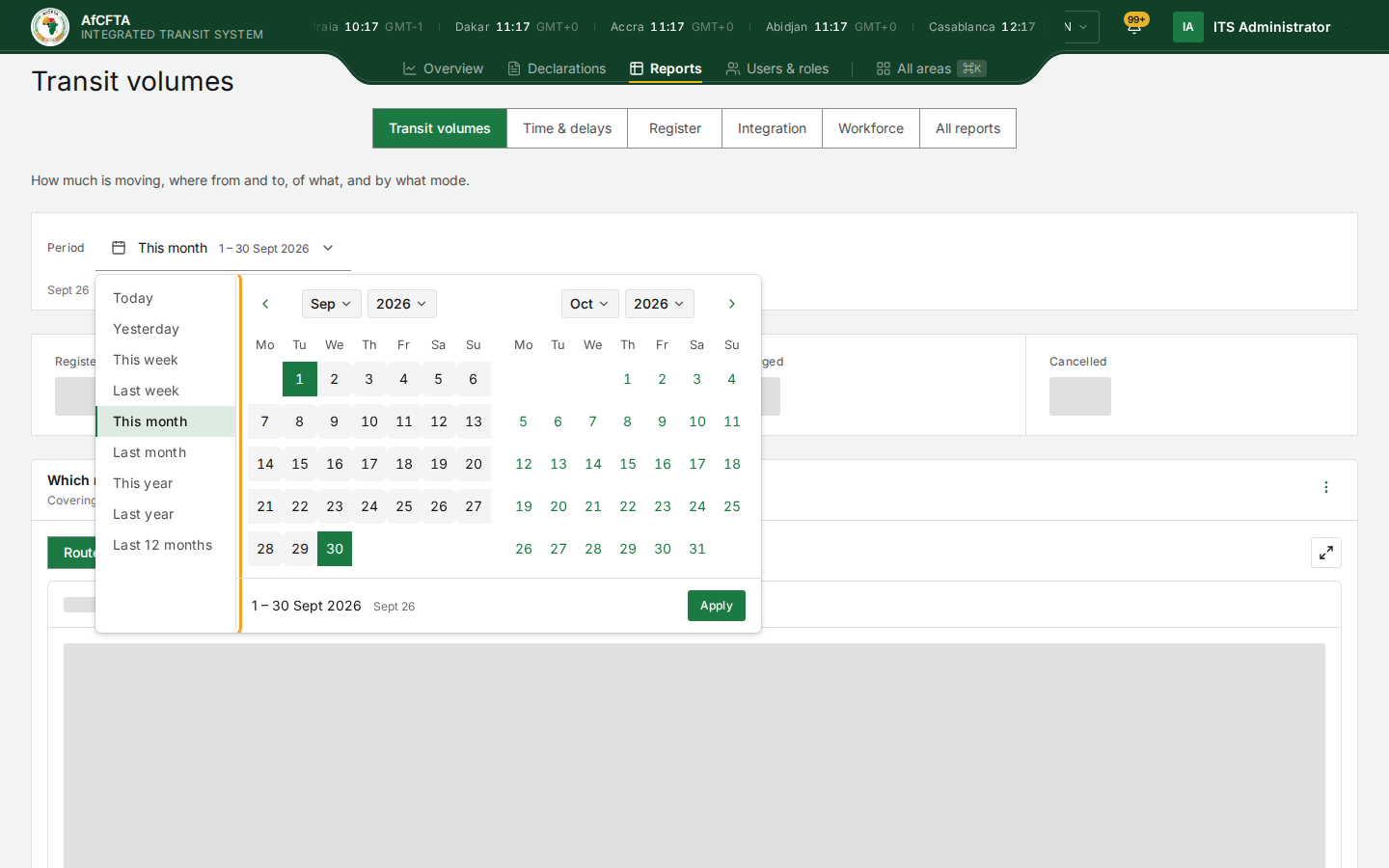Click the Abidjan 11:17 clock

tap(831, 27)
